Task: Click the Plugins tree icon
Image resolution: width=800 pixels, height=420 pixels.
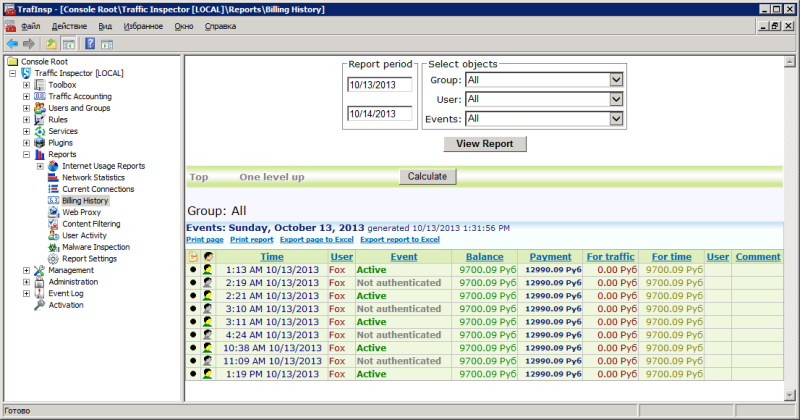Action: click(x=39, y=143)
